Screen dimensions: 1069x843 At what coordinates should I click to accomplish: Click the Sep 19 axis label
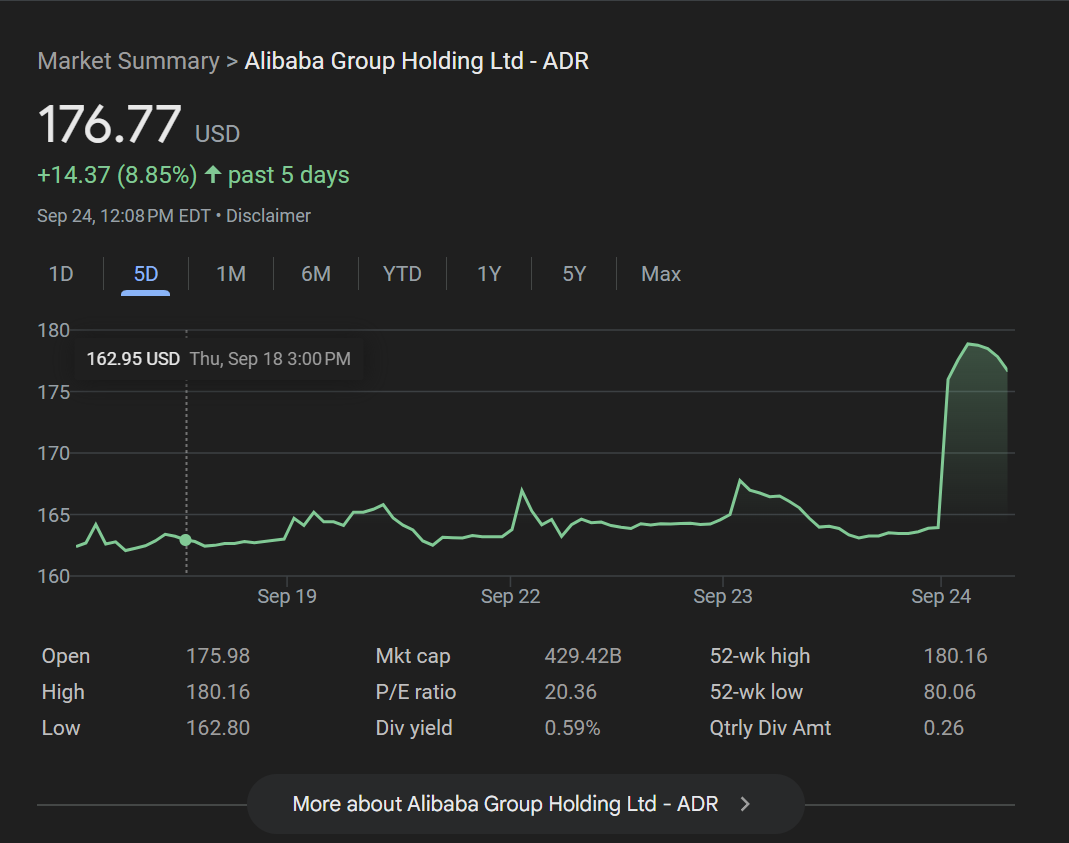point(287,596)
